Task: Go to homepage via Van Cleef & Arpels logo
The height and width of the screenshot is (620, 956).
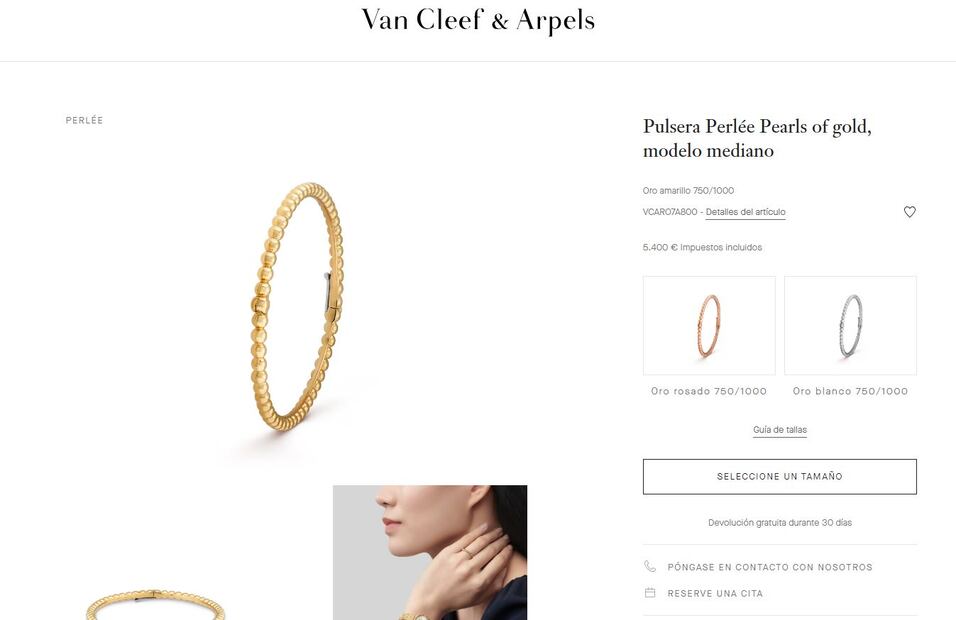Action: [x=478, y=20]
